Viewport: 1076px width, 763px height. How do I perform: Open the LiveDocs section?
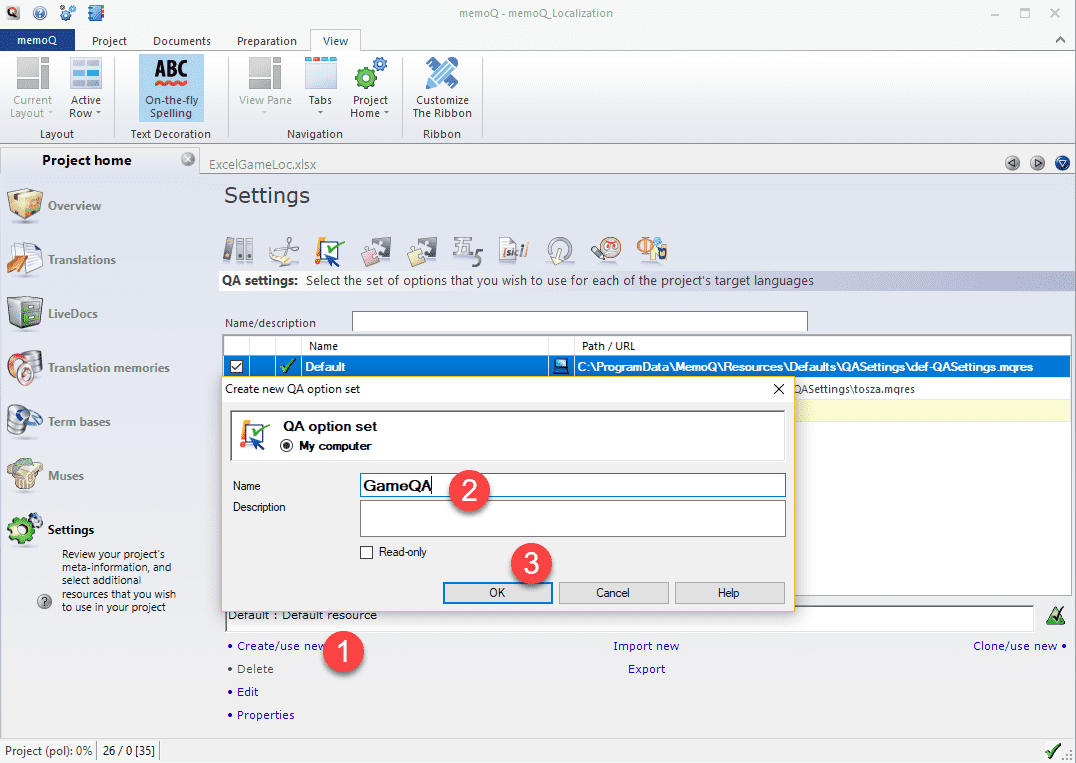coord(53,314)
